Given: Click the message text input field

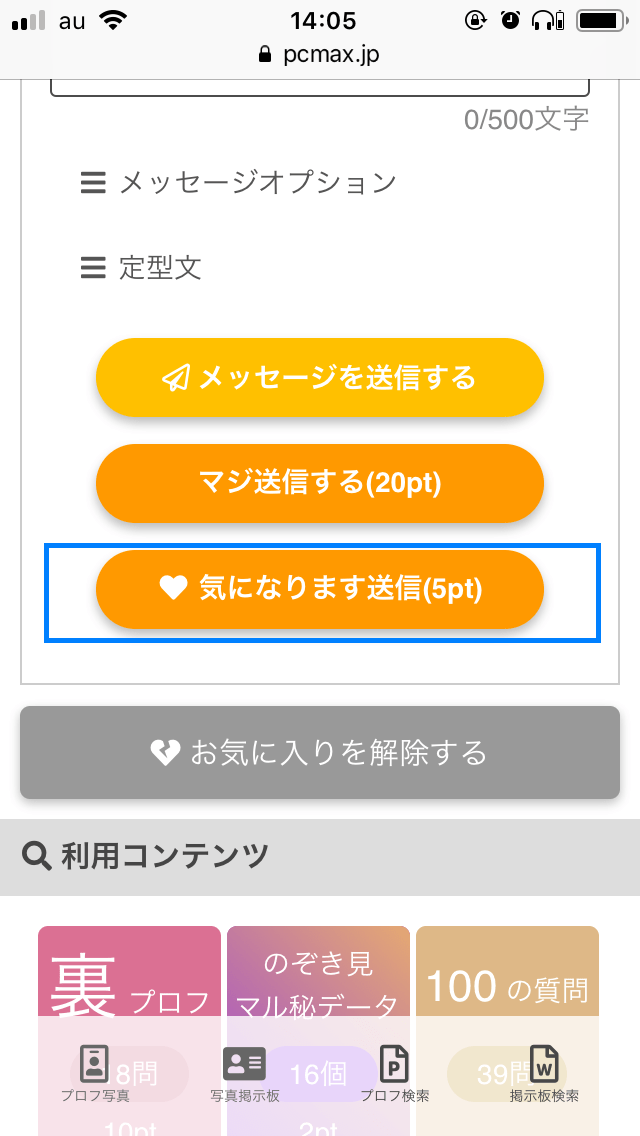Looking at the screenshot, I should pos(320,86).
